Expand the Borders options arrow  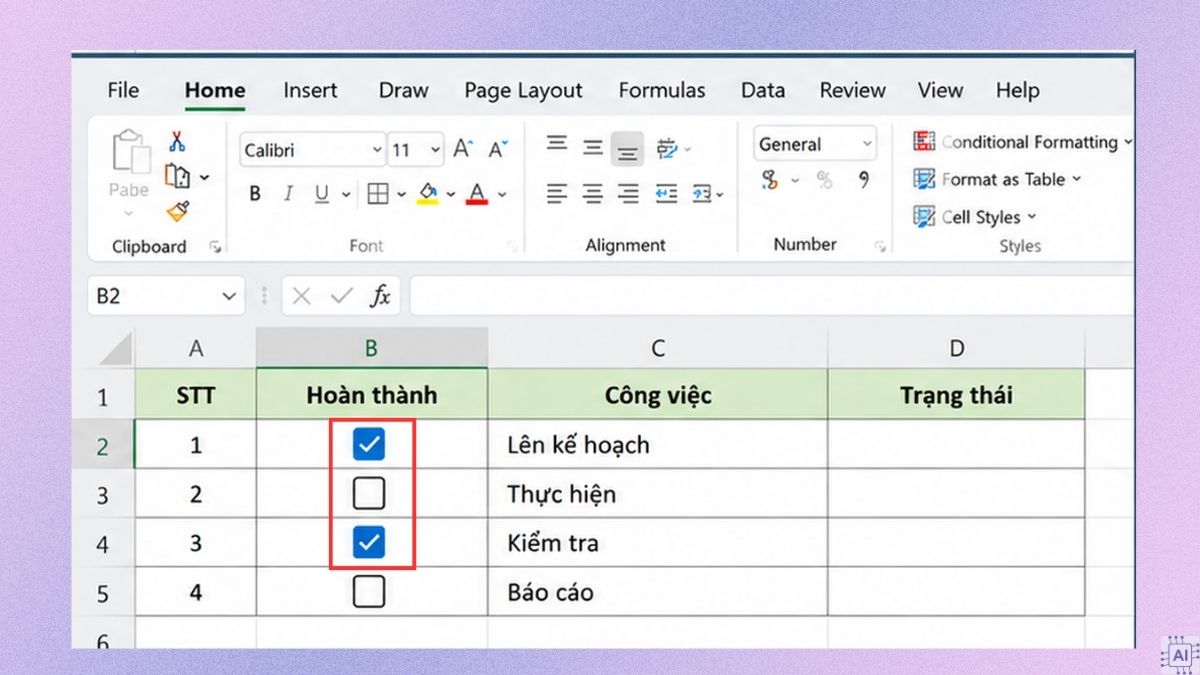(401, 195)
